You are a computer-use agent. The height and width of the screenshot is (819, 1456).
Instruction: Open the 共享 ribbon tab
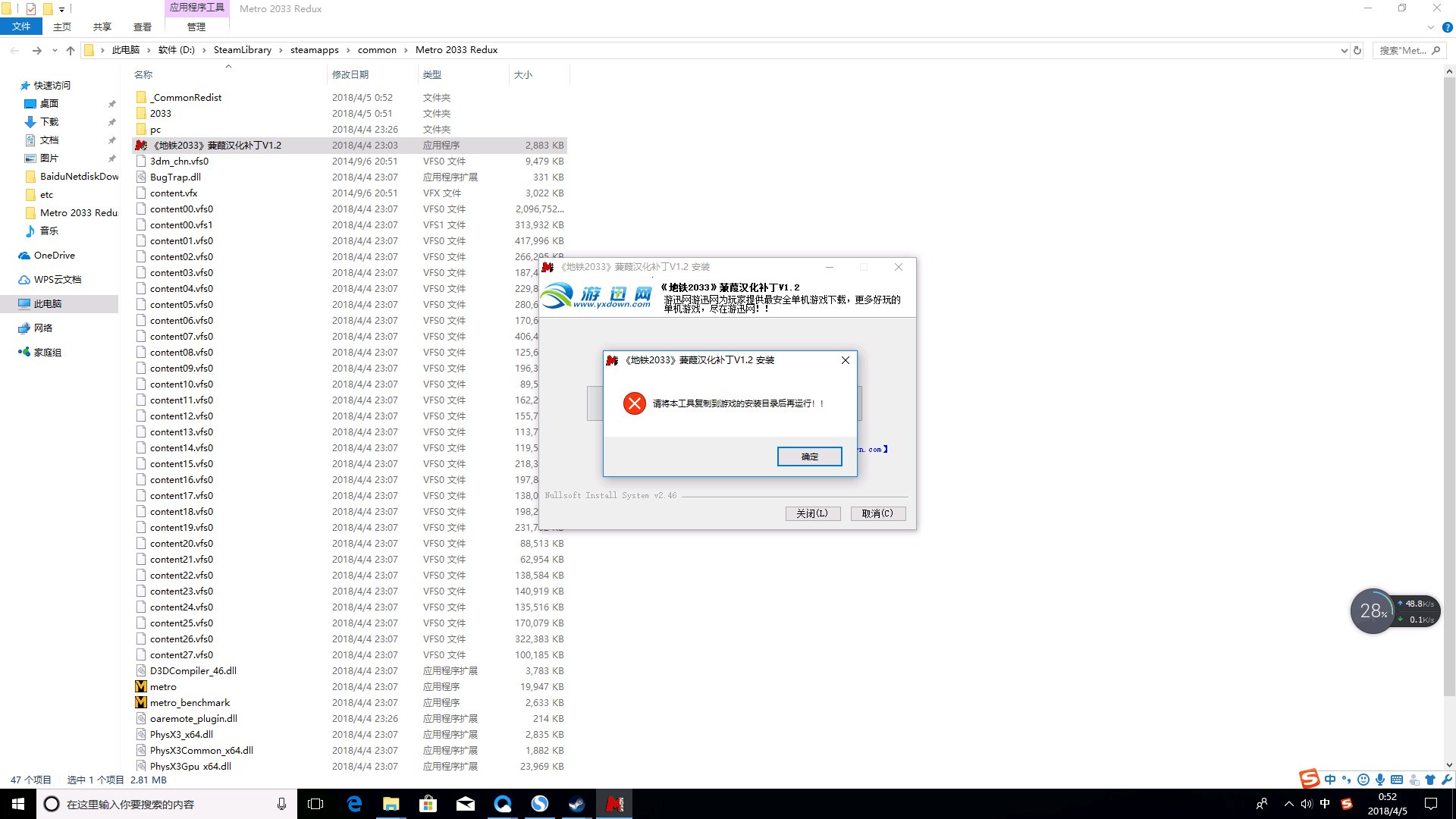(102, 27)
